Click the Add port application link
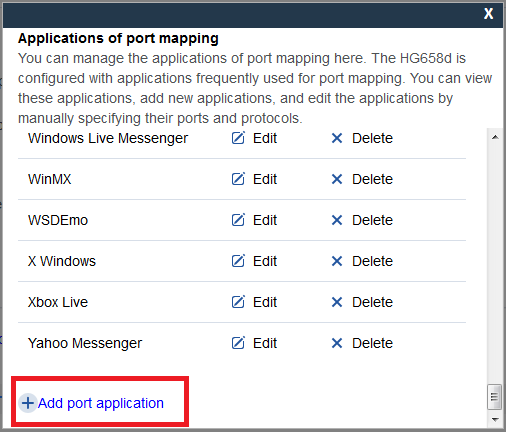Viewport: 506px width, 432px height. 101,403
